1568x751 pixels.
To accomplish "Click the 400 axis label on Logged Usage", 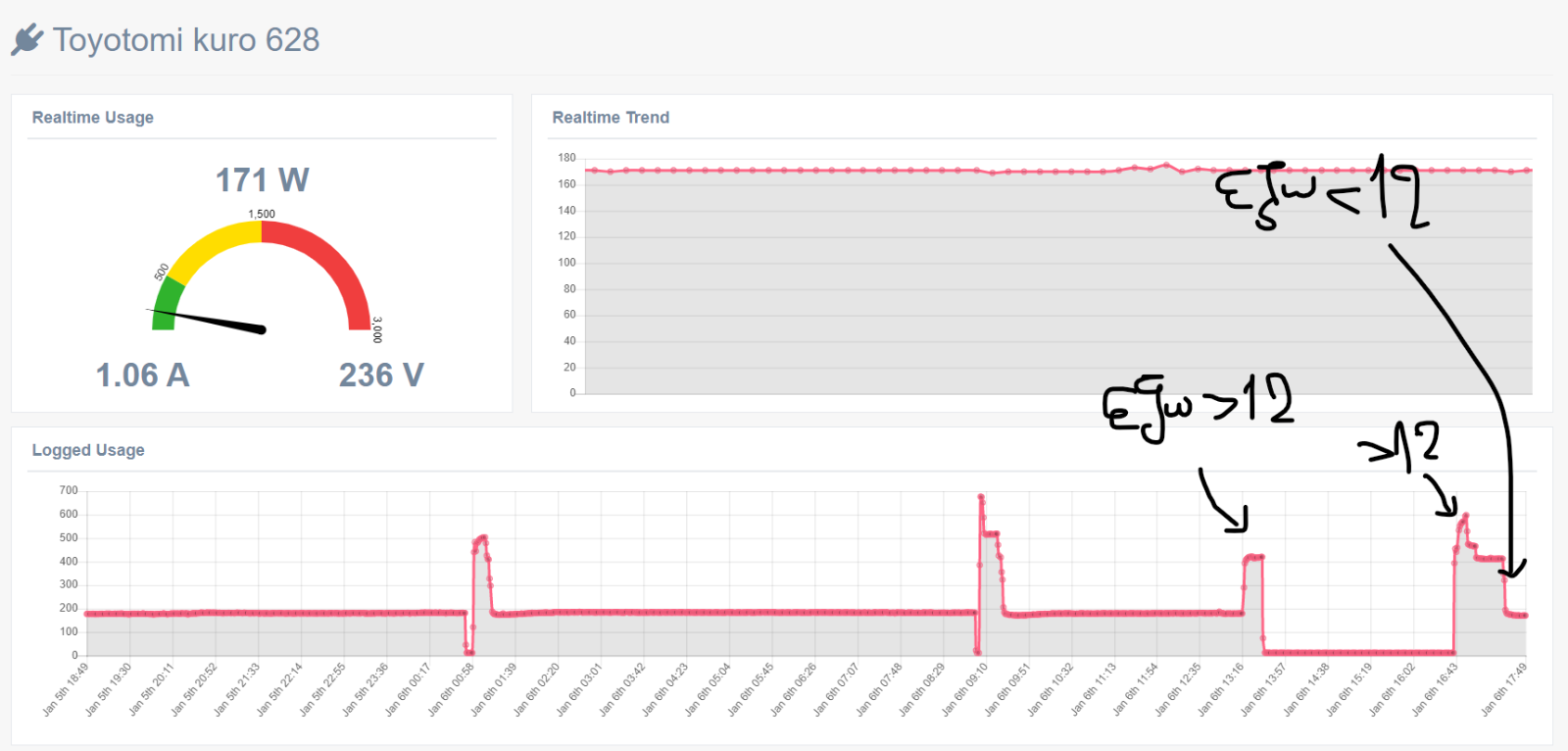I will point(69,562).
